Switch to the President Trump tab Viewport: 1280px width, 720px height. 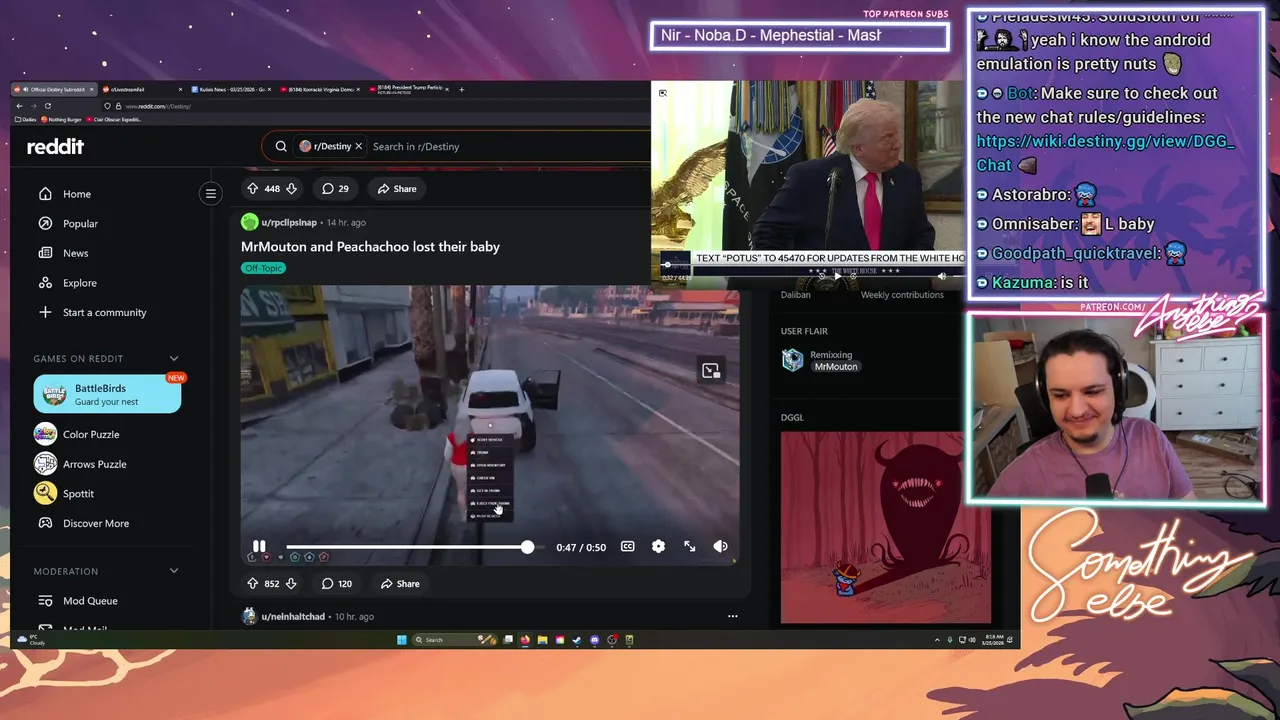409,89
